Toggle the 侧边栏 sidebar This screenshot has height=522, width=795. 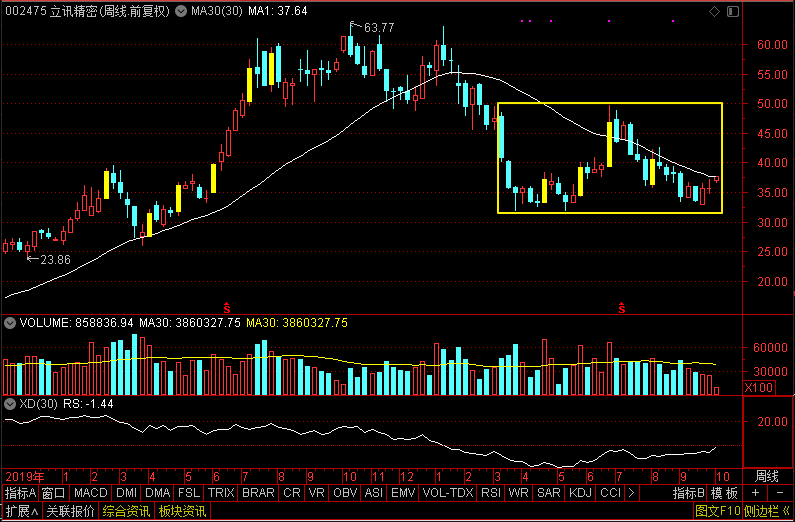[767, 511]
